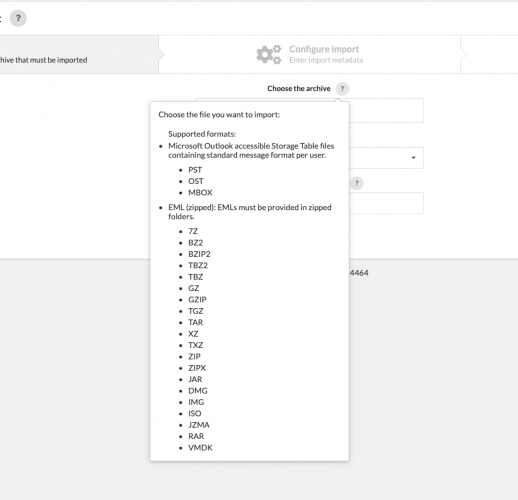Image resolution: width=518 pixels, height=500 pixels.
Task: Click the gears icon for Configure import
Action: click(x=269, y=54)
